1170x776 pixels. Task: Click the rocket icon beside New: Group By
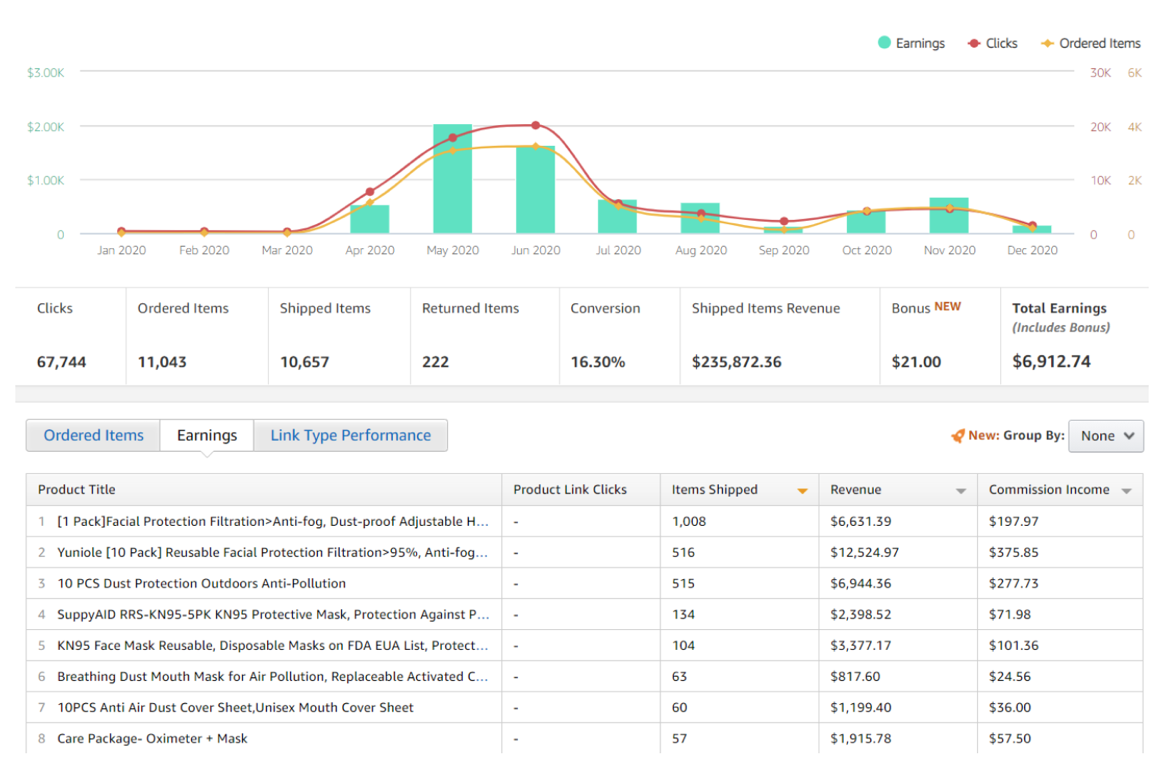(957, 436)
